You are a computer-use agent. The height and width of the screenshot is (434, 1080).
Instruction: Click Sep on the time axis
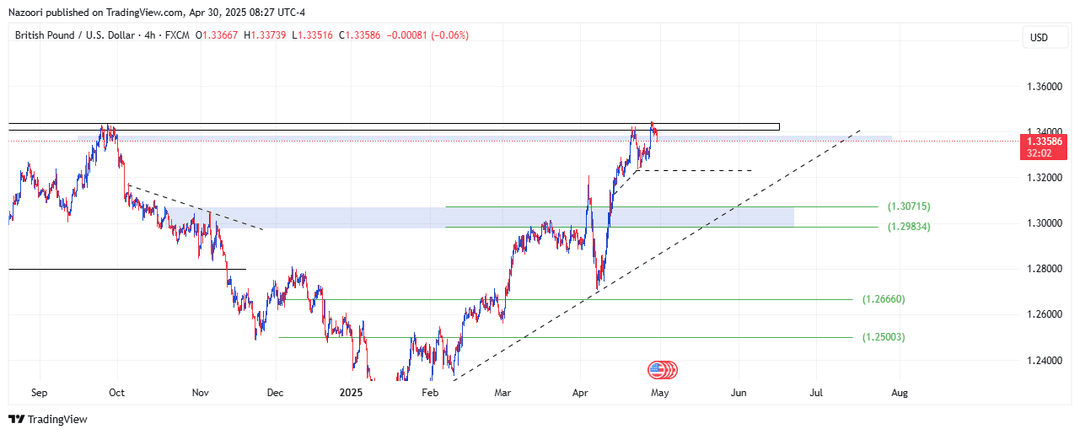click(39, 393)
